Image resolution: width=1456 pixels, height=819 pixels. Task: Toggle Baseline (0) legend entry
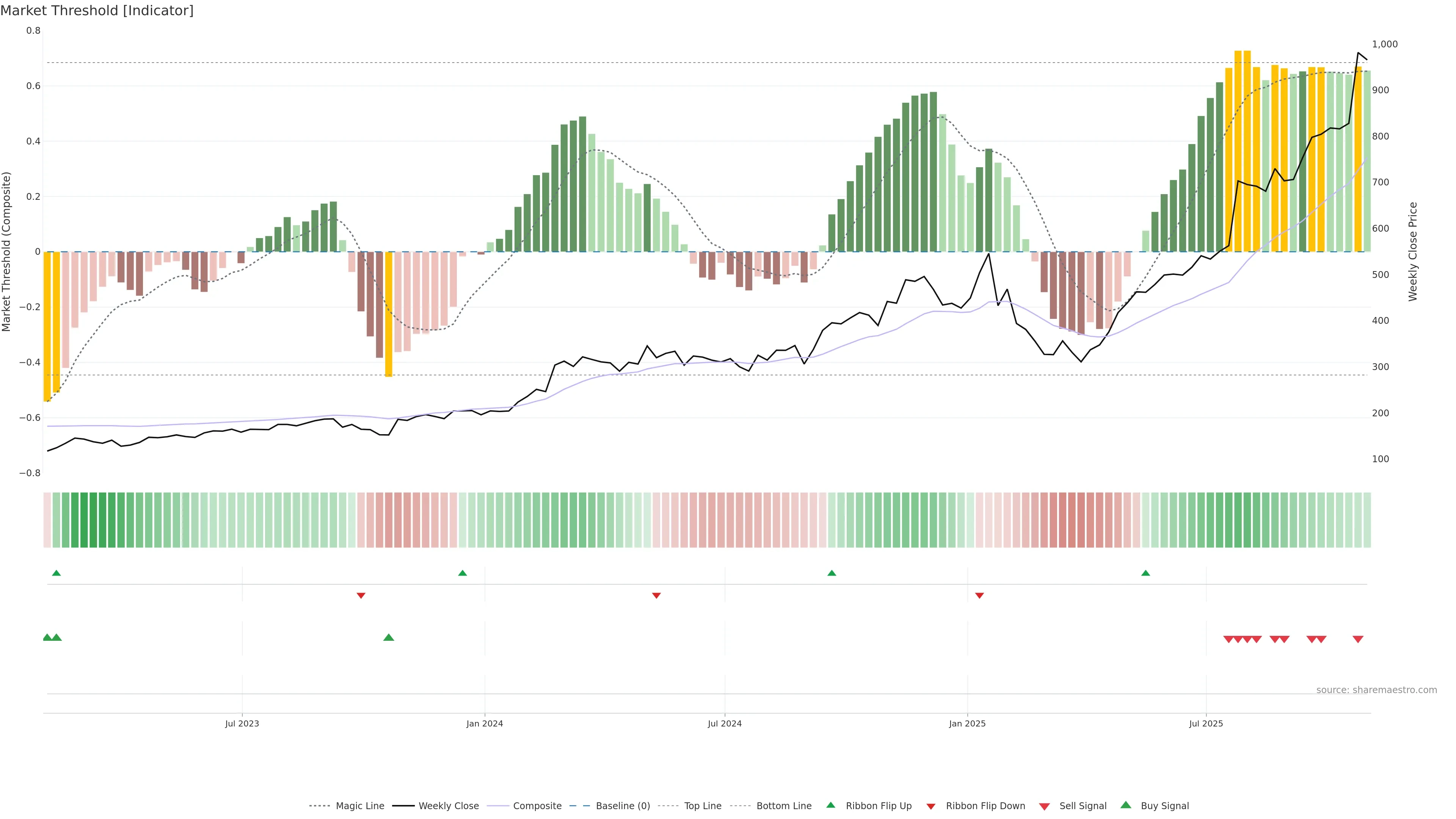[622, 806]
